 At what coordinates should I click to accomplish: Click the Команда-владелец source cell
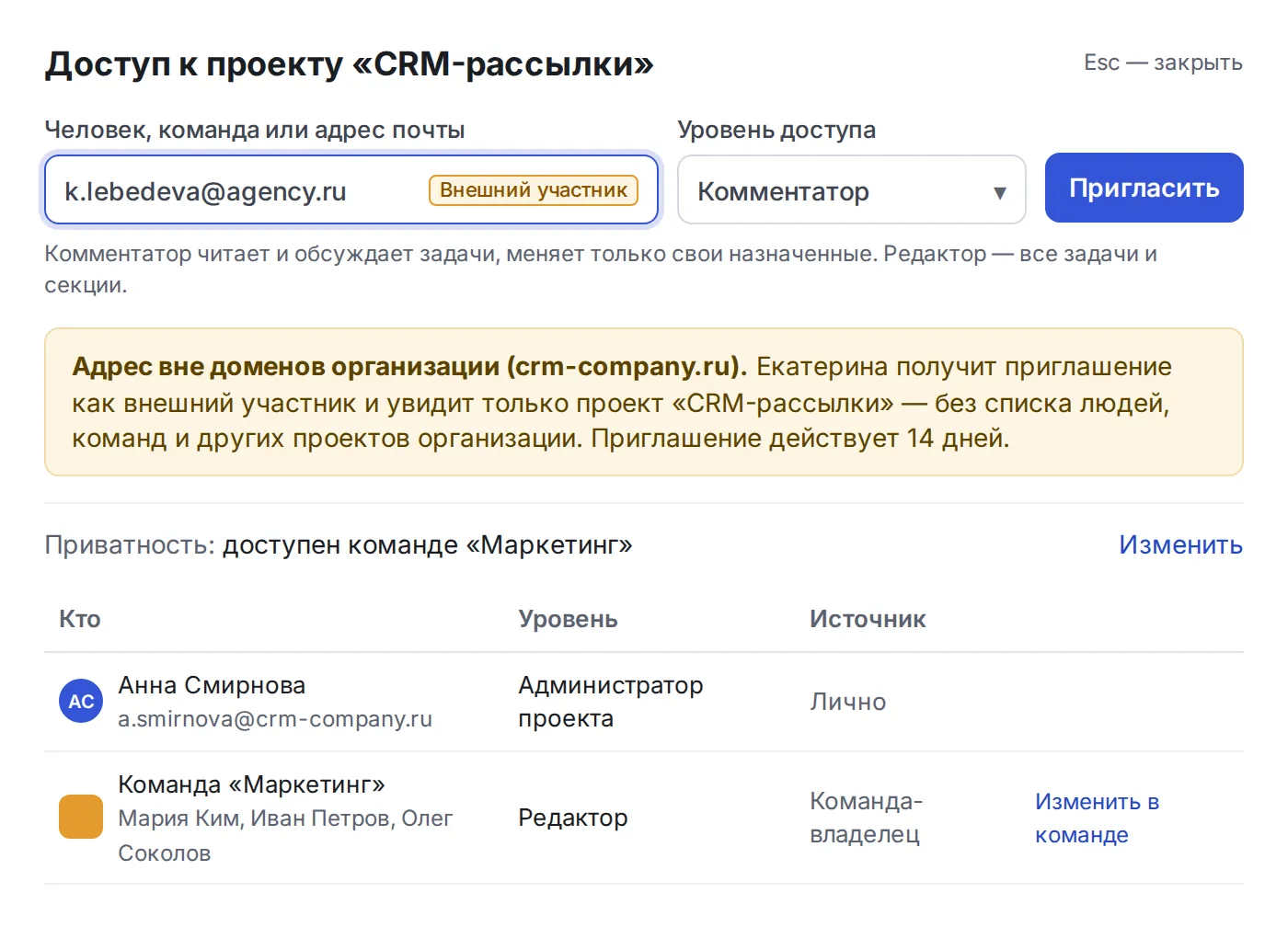point(866,818)
